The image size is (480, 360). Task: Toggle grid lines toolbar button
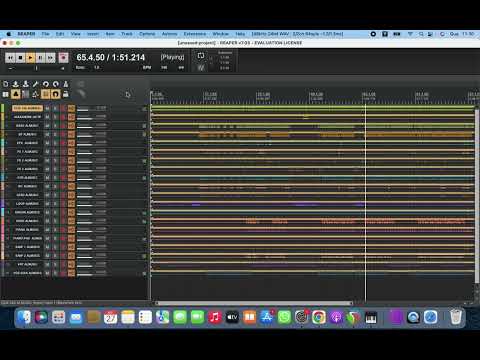pyautogui.click(x=46, y=94)
